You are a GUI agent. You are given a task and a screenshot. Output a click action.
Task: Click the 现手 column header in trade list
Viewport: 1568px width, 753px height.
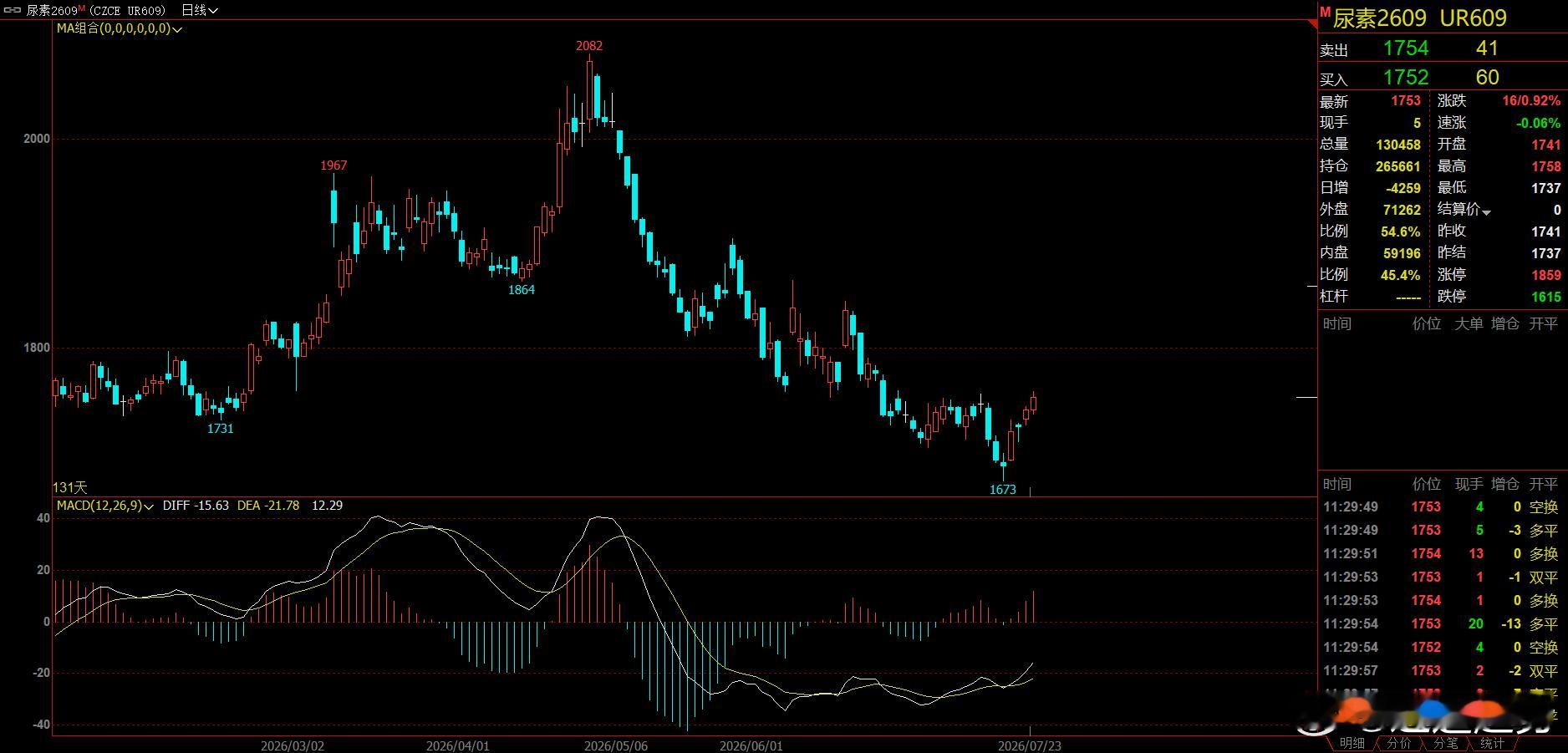tap(1469, 484)
